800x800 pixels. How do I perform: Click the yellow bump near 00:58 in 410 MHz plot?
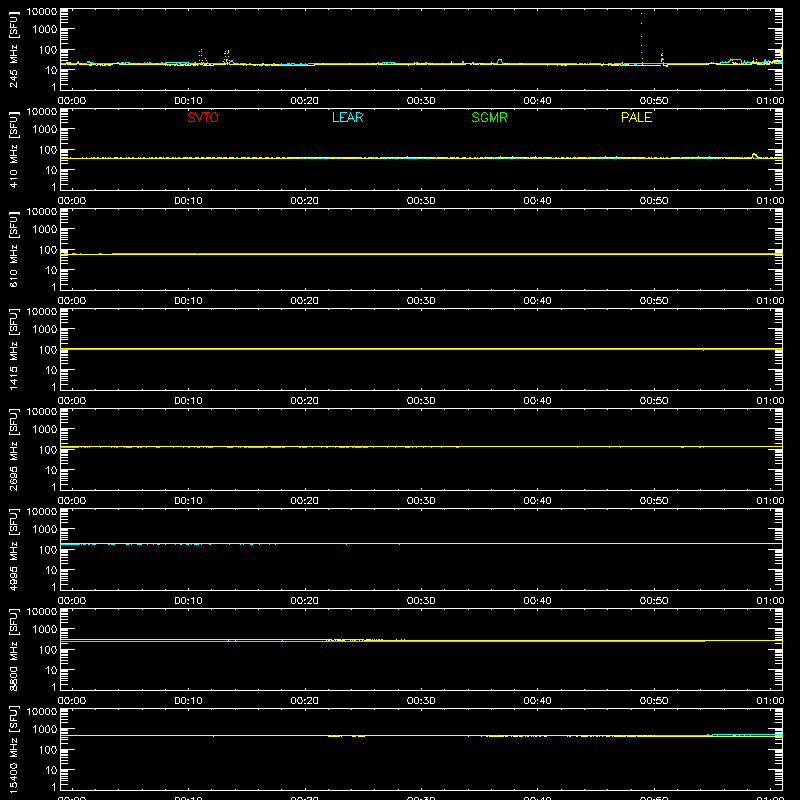[755, 156]
